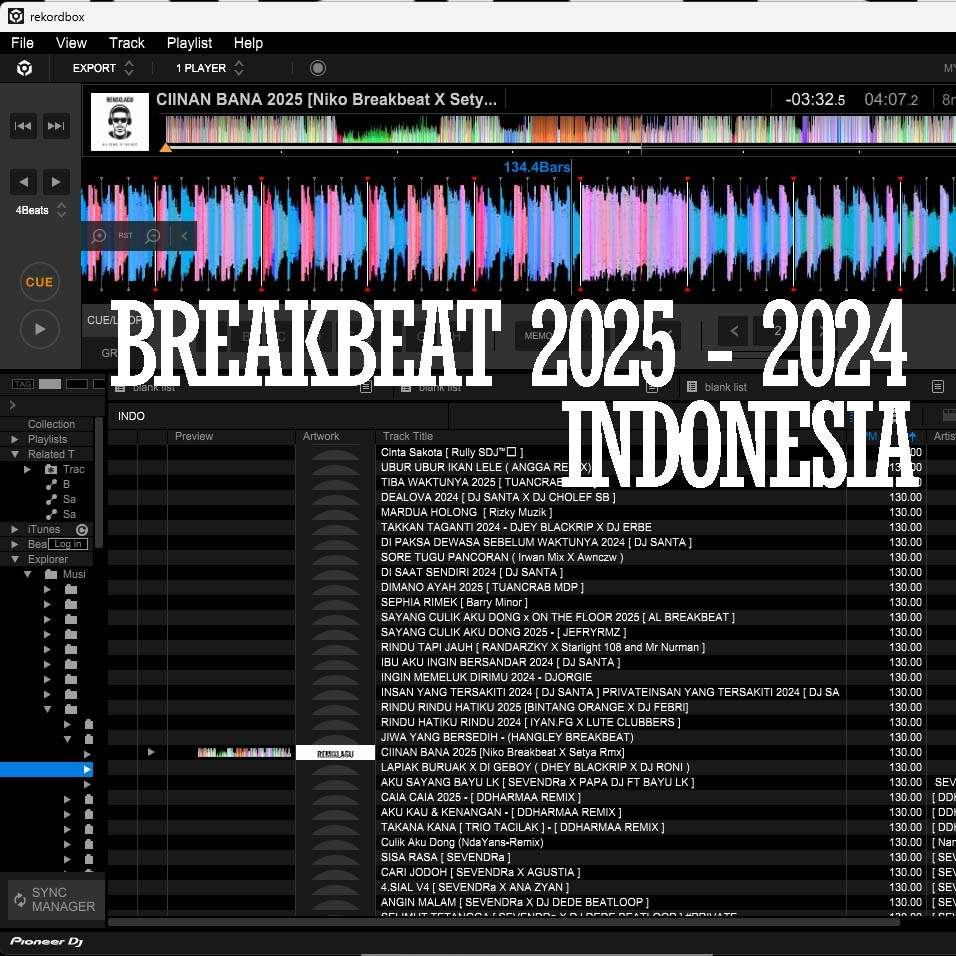
Task: Switch to the MEMO tab
Action: coord(538,335)
